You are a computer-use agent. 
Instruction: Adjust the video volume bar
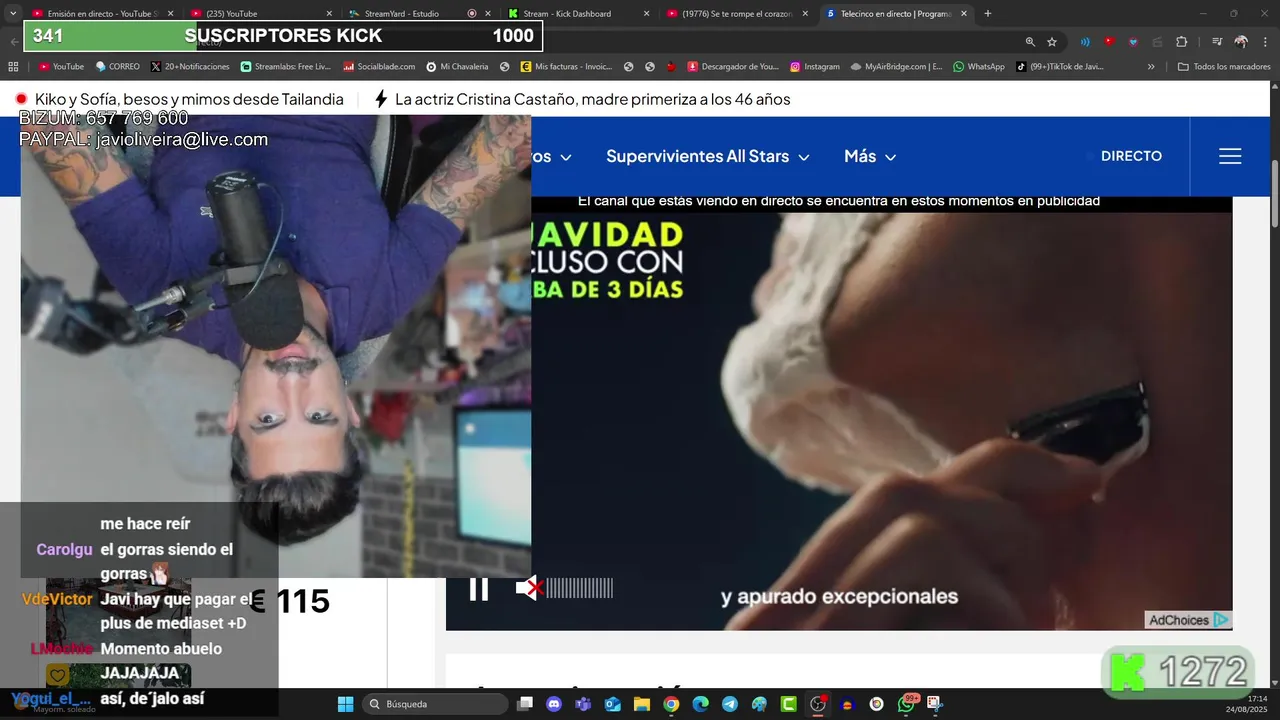pyautogui.click(x=579, y=588)
